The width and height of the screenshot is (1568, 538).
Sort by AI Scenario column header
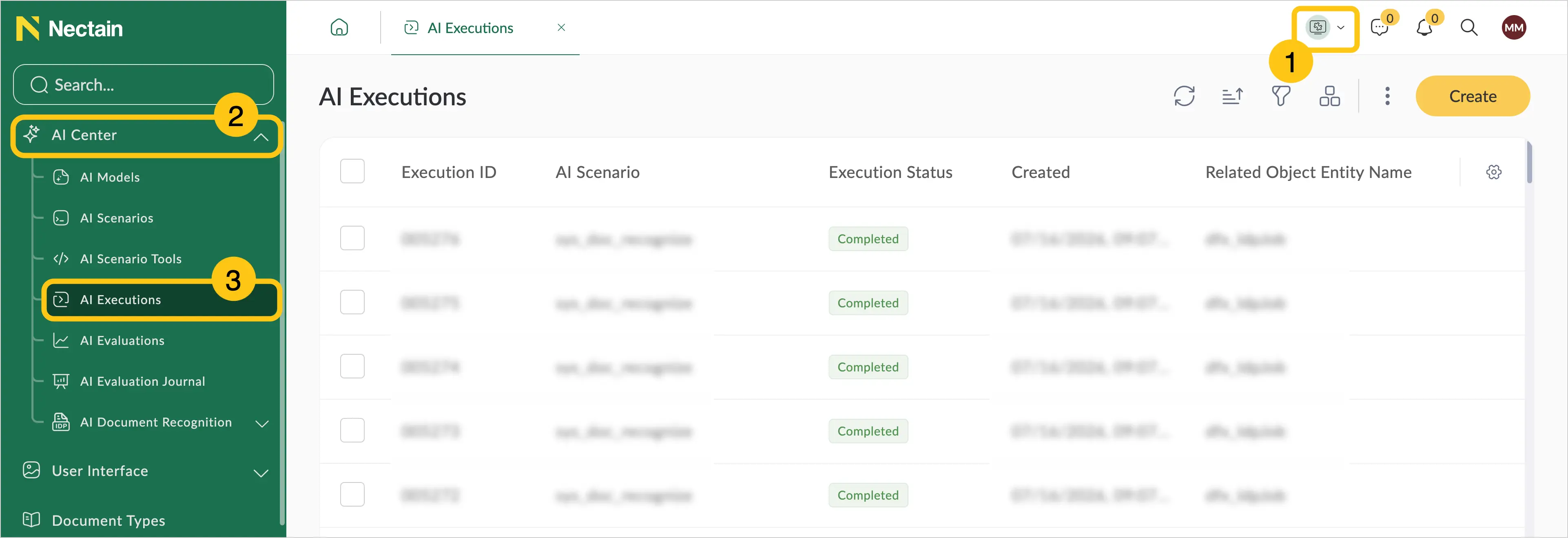[597, 172]
